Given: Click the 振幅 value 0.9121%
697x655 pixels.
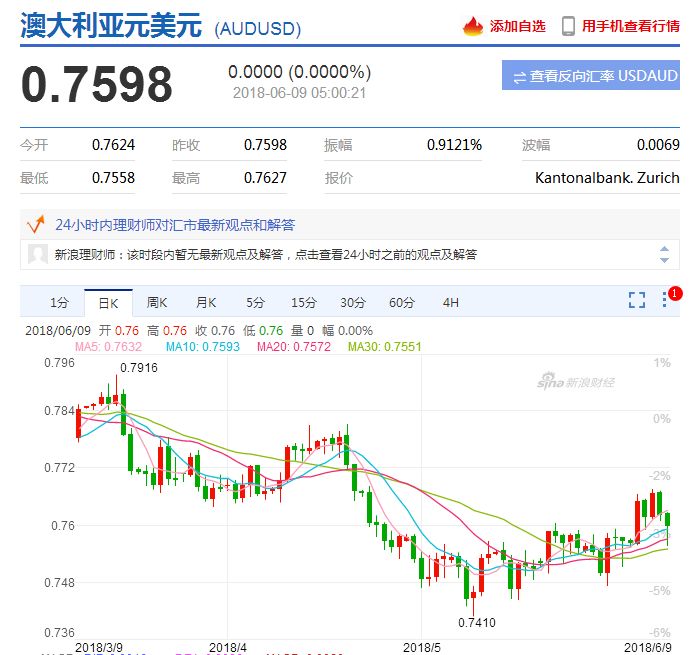Looking at the screenshot, I should pyautogui.click(x=454, y=145).
